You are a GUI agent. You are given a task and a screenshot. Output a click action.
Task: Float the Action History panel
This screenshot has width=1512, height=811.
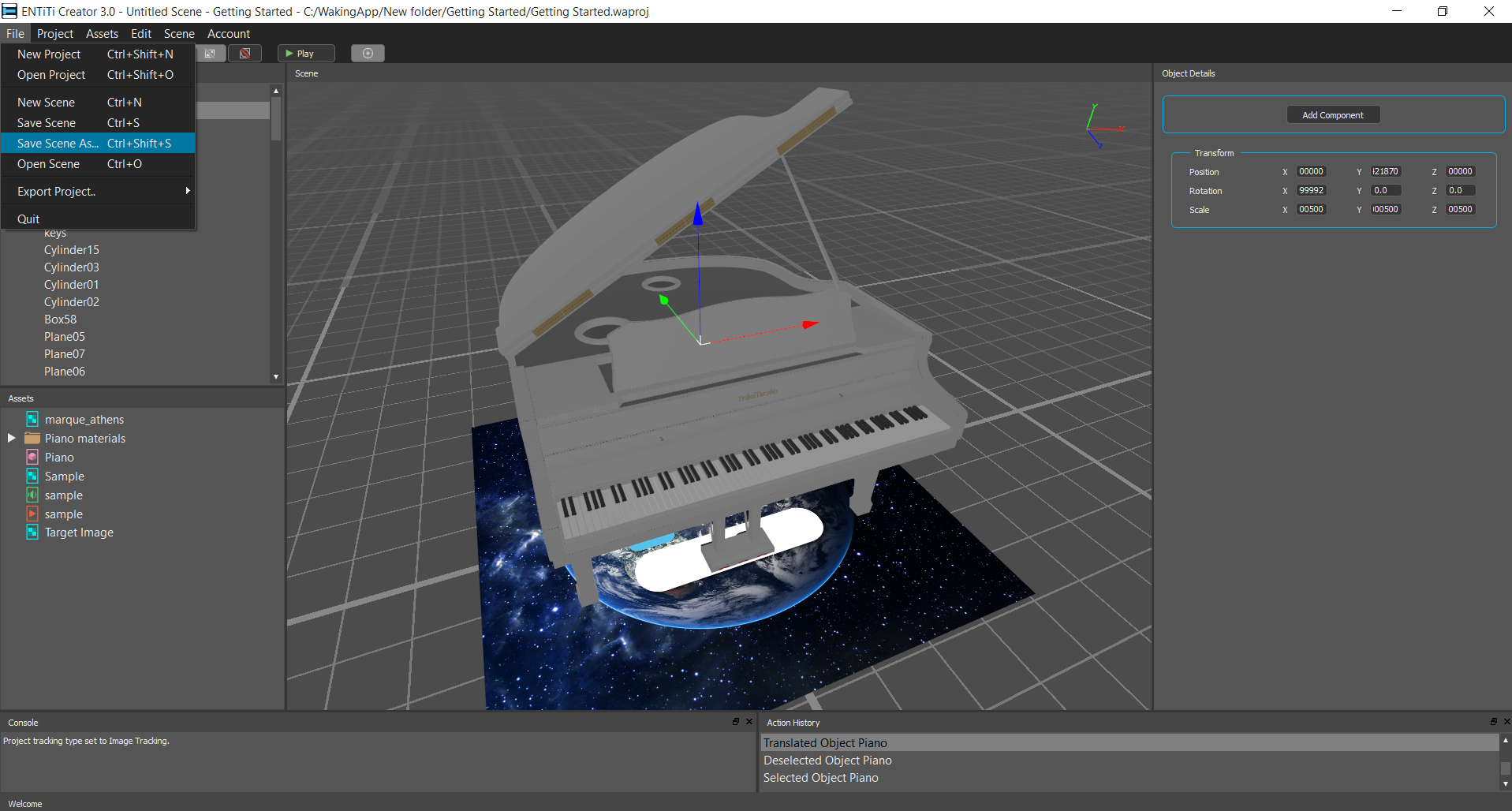1493,722
